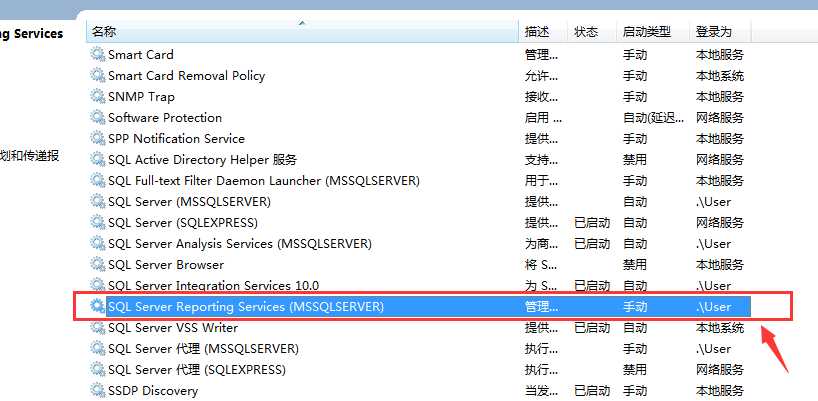Click 禁用 startup type of SQL Active Directory Helper
This screenshot has width=818, height=401.
[x=634, y=160]
